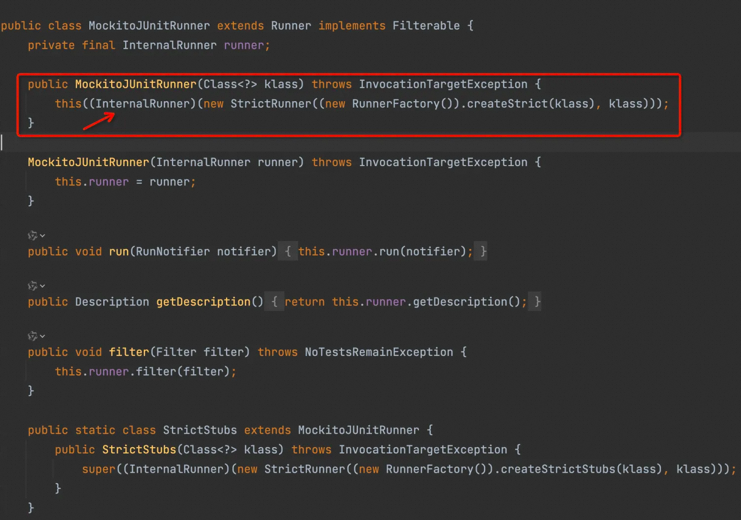741x520 pixels.
Task: Click the return keyword in getDescription body
Action: tap(304, 302)
